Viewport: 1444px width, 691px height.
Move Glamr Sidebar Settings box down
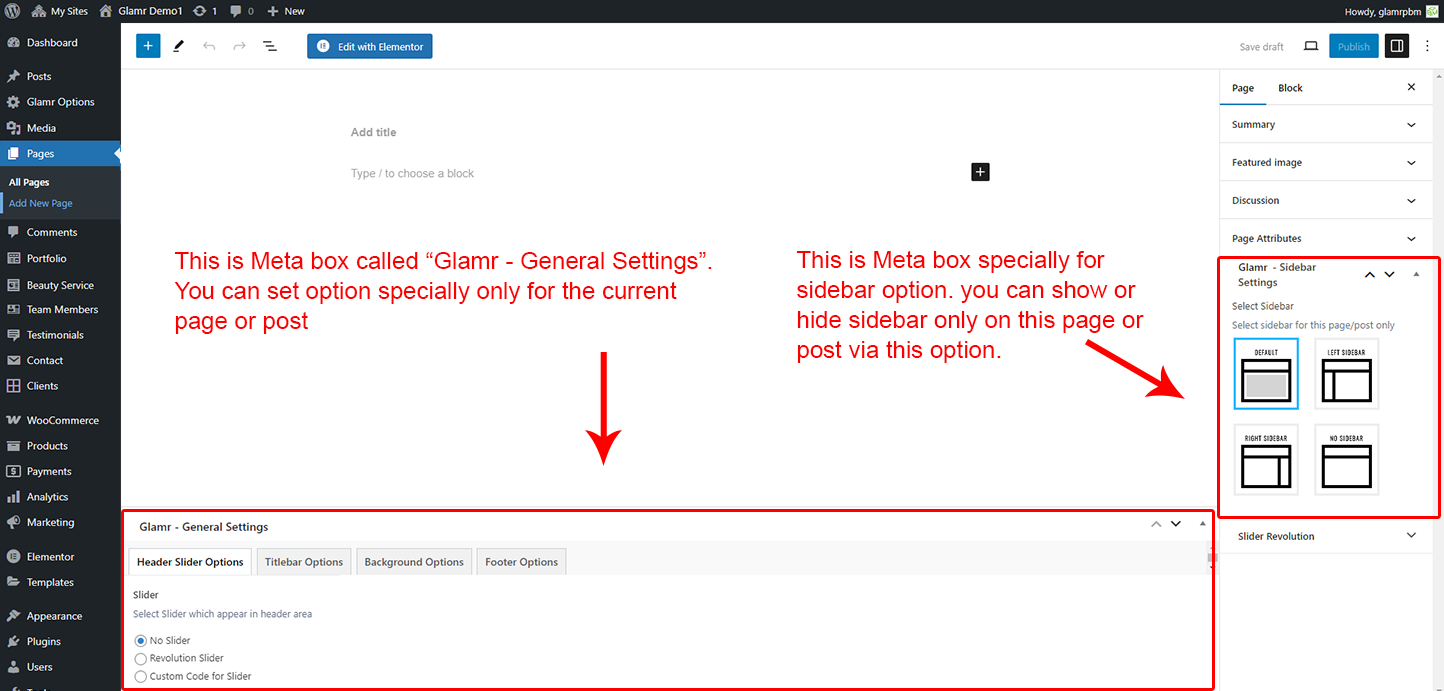(x=1389, y=274)
